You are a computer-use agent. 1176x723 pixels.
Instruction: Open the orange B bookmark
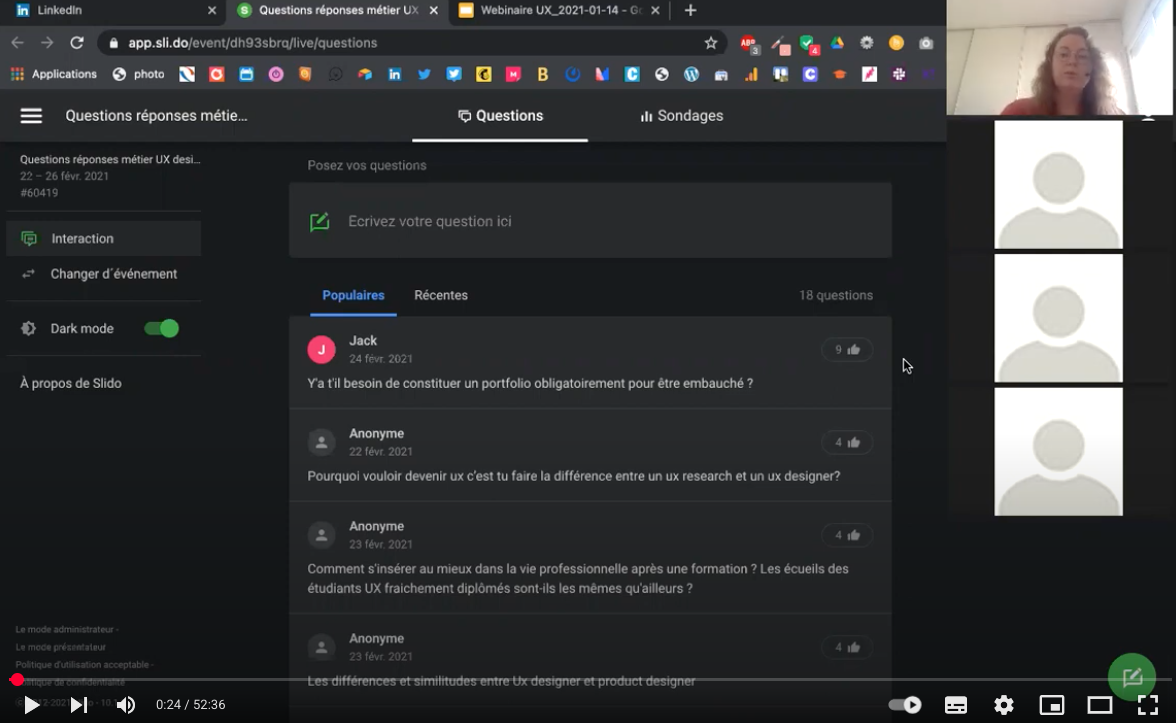tap(542, 74)
